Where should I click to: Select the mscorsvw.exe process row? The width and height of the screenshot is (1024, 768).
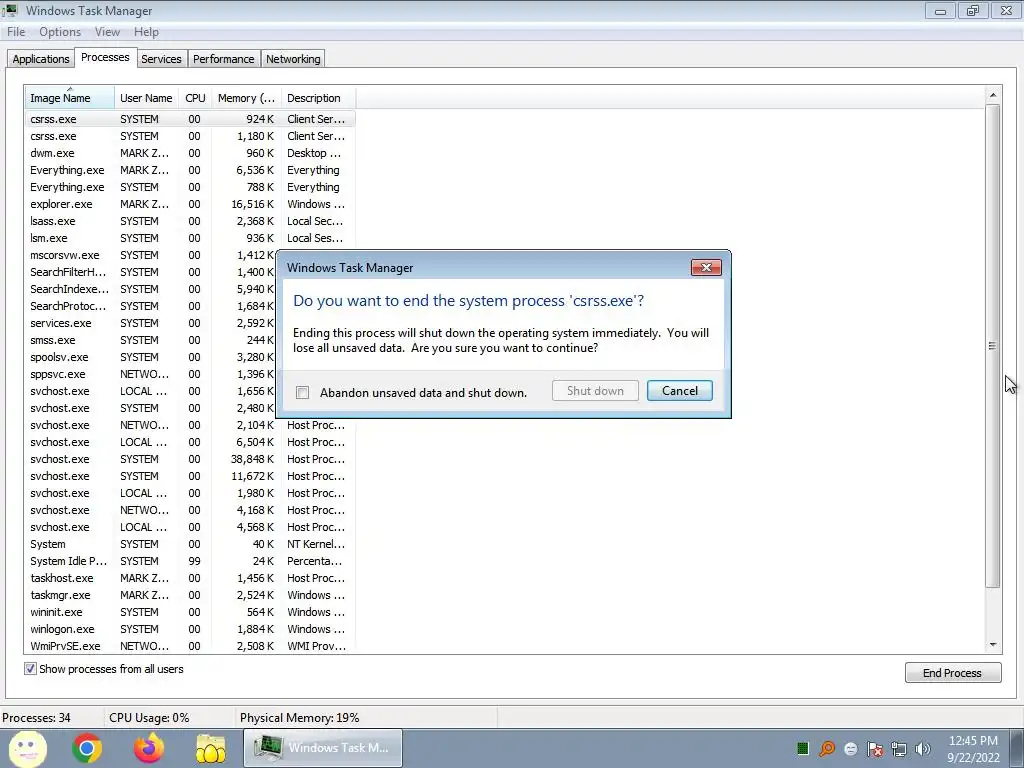(x=150, y=255)
